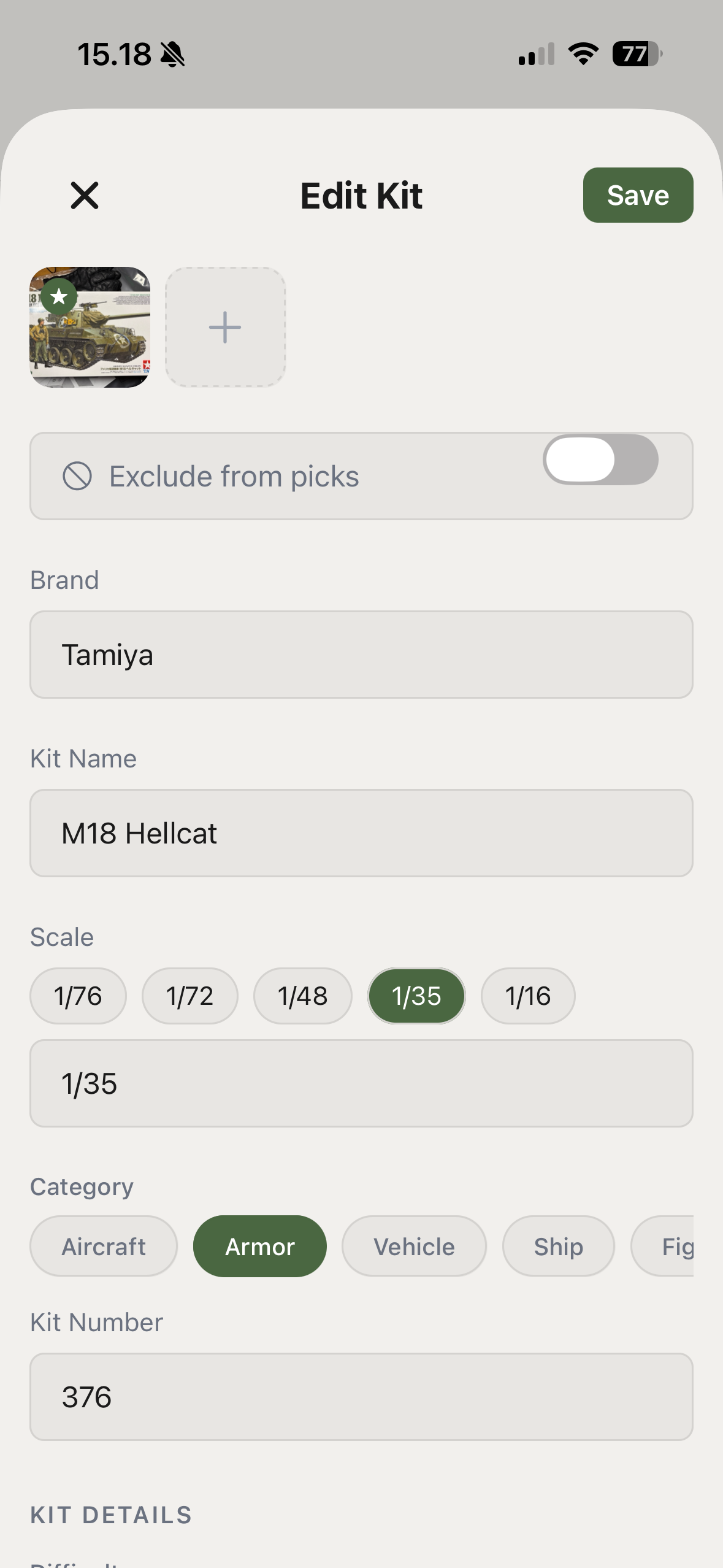Viewport: 723px width, 1568px height.
Task: Save the kit changes
Action: tap(638, 195)
